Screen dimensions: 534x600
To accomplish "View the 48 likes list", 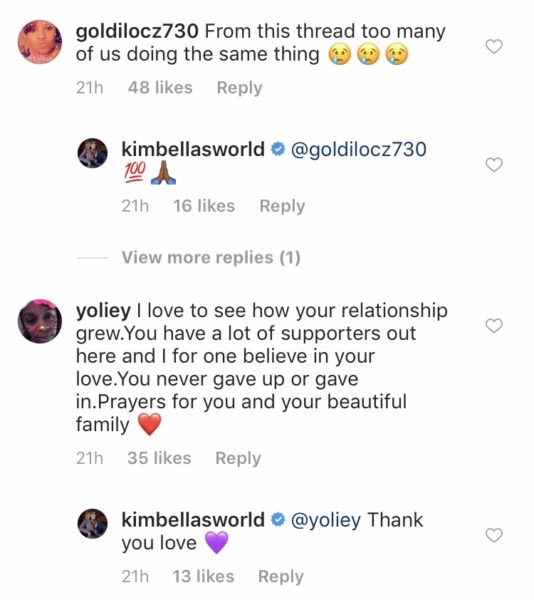I will pyautogui.click(x=160, y=88).
